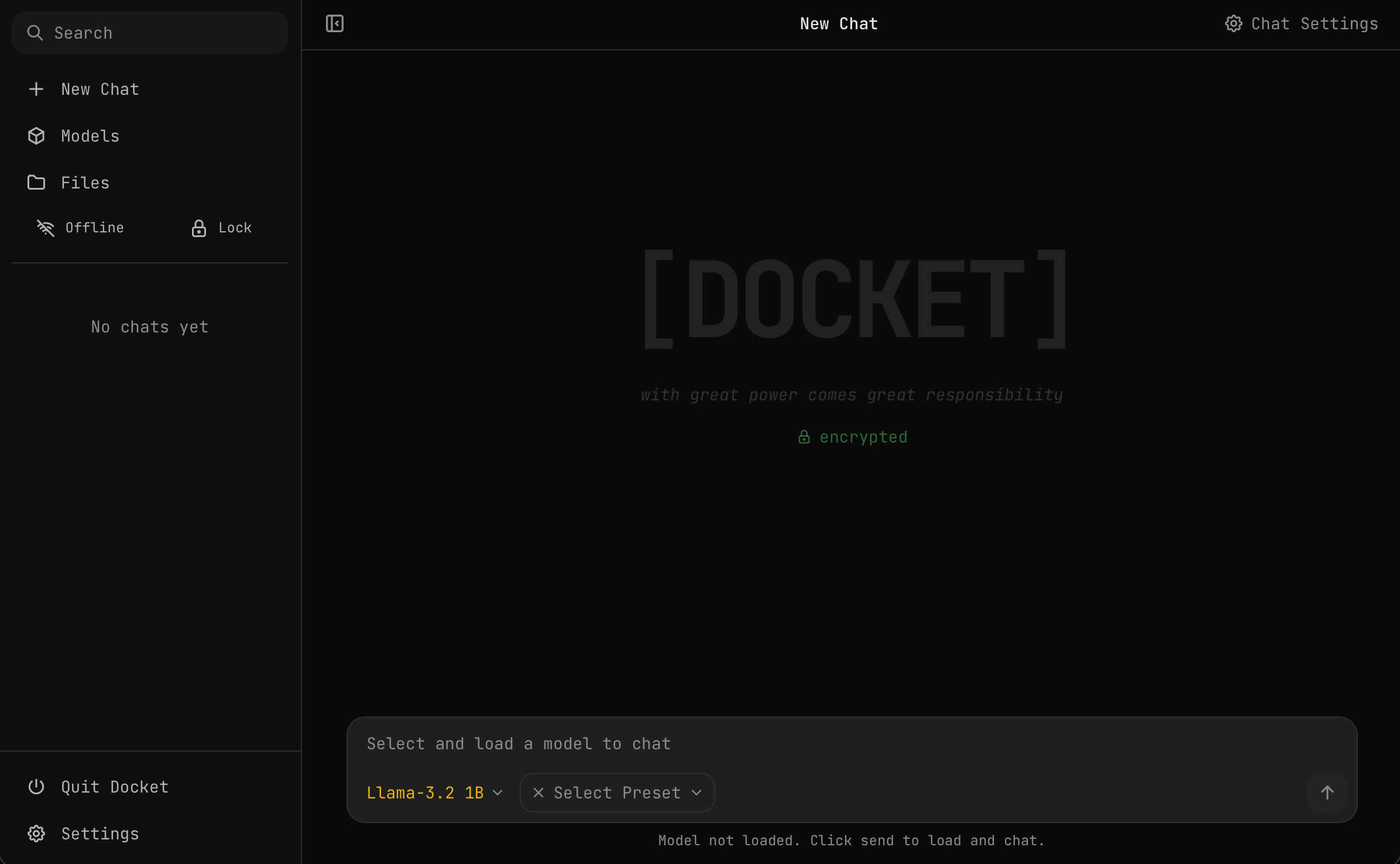Click the plus icon to start a chat
The width and height of the screenshot is (1400, 864).
click(36, 89)
